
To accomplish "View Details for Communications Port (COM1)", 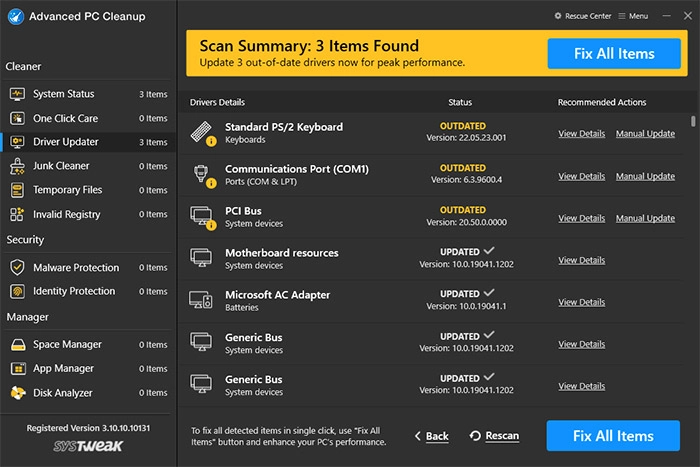I will click(x=582, y=176).
